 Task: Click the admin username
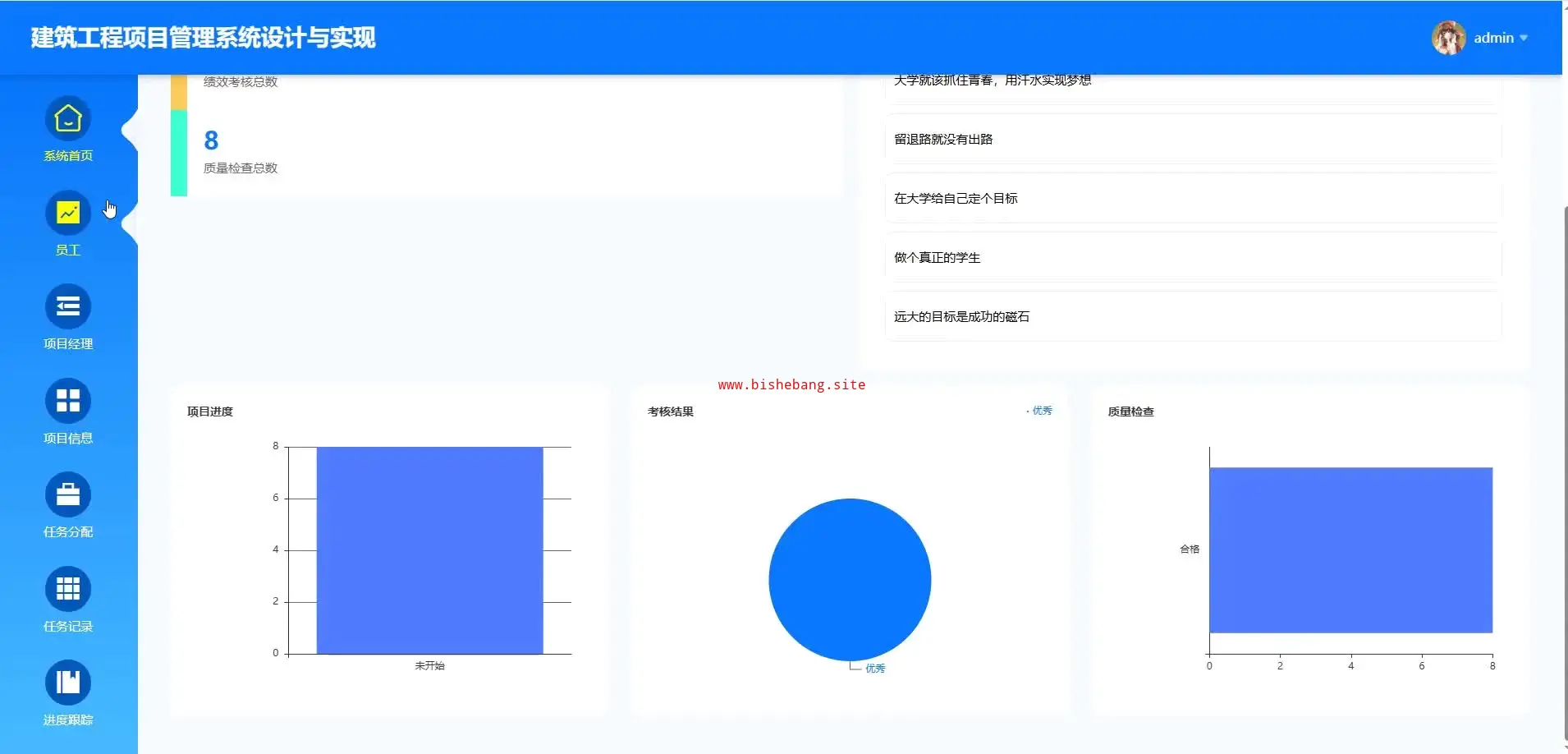coord(1493,38)
